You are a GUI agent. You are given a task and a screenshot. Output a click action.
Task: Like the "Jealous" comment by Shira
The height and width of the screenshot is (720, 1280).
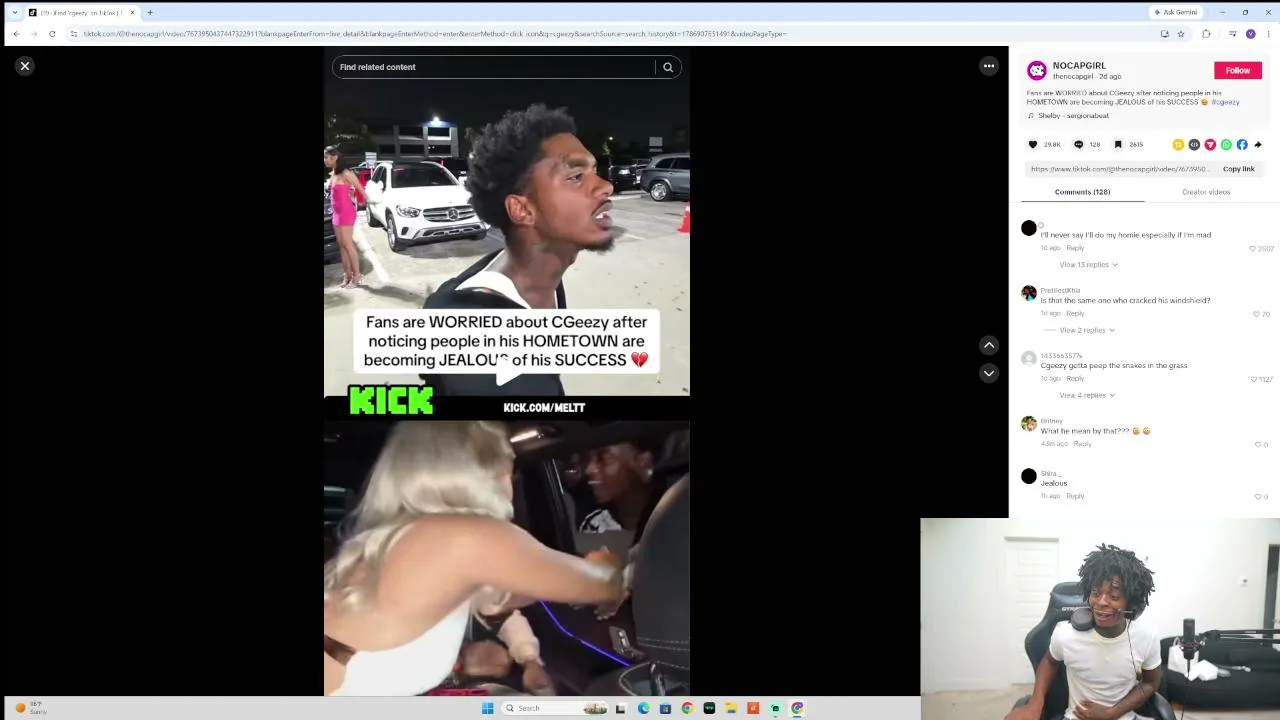click(x=1258, y=496)
